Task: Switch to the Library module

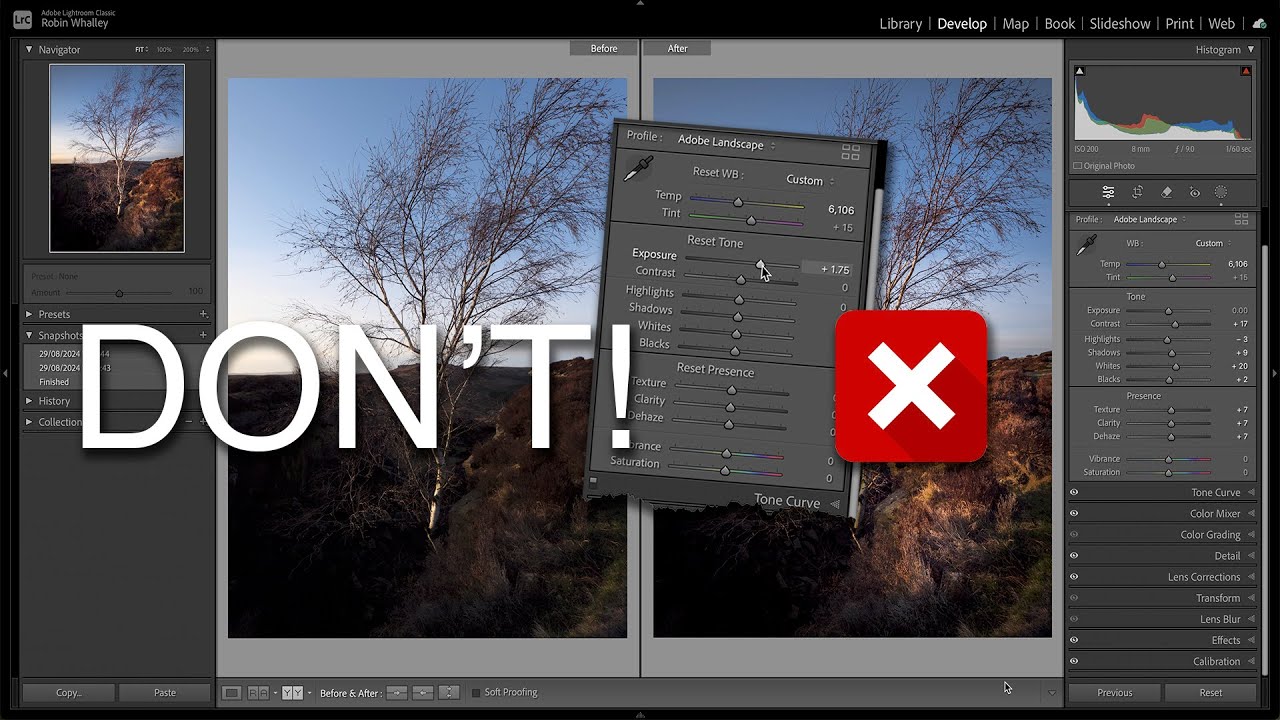Action: tap(901, 23)
